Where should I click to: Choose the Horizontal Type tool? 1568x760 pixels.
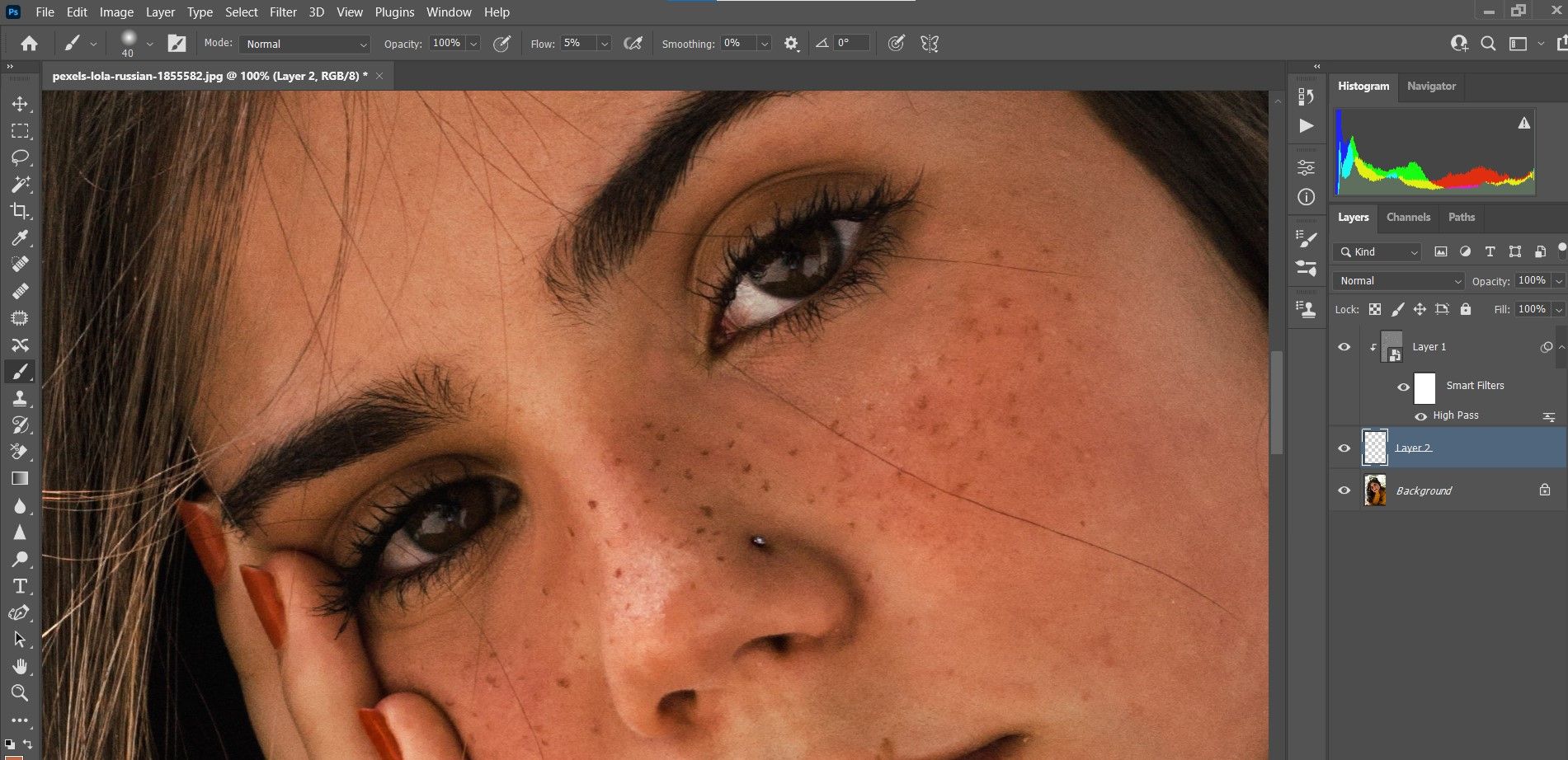pos(20,586)
